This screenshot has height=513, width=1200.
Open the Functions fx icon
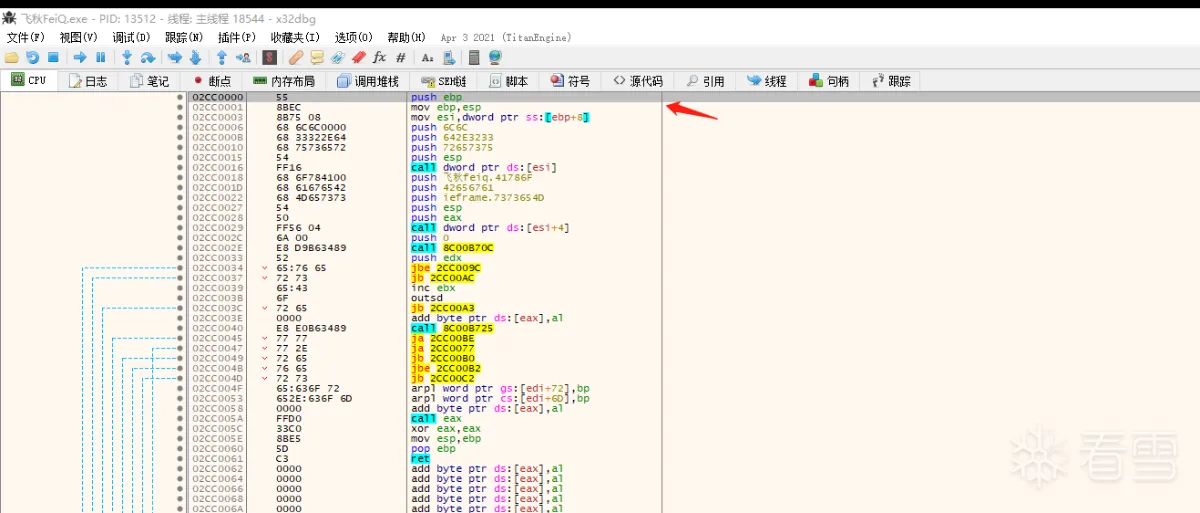pyautogui.click(x=379, y=57)
